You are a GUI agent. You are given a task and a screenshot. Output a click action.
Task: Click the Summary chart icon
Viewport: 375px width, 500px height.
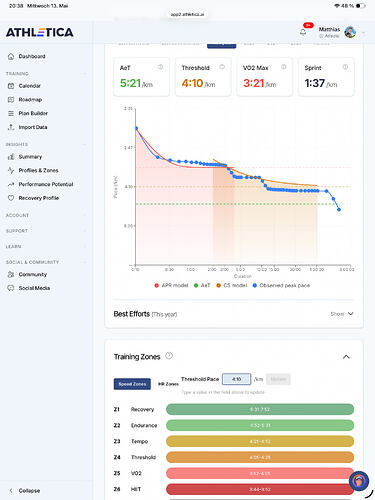pos(11,157)
